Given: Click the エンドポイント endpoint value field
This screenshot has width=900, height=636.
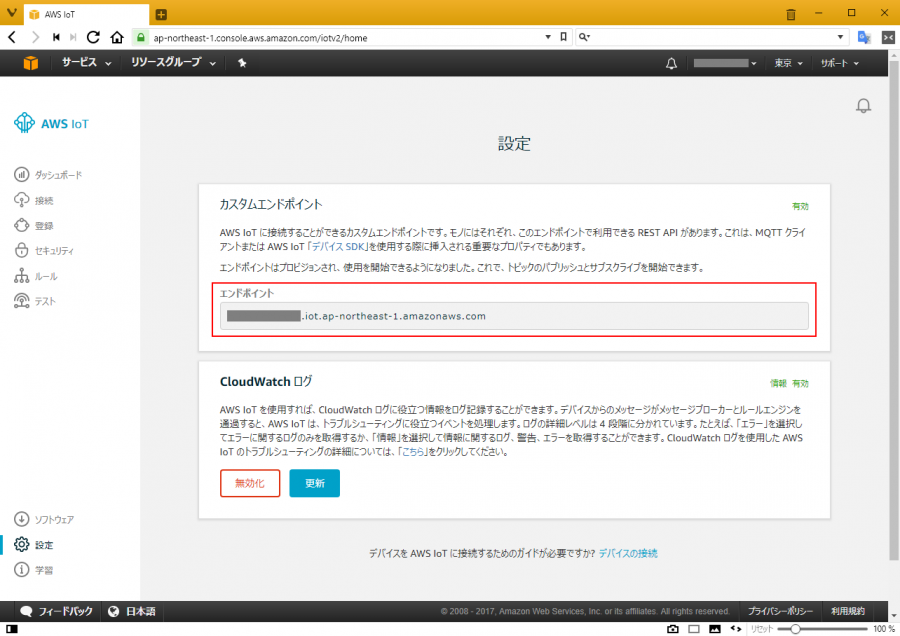Looking at the screenshot, I should click(x=514, y=316).
